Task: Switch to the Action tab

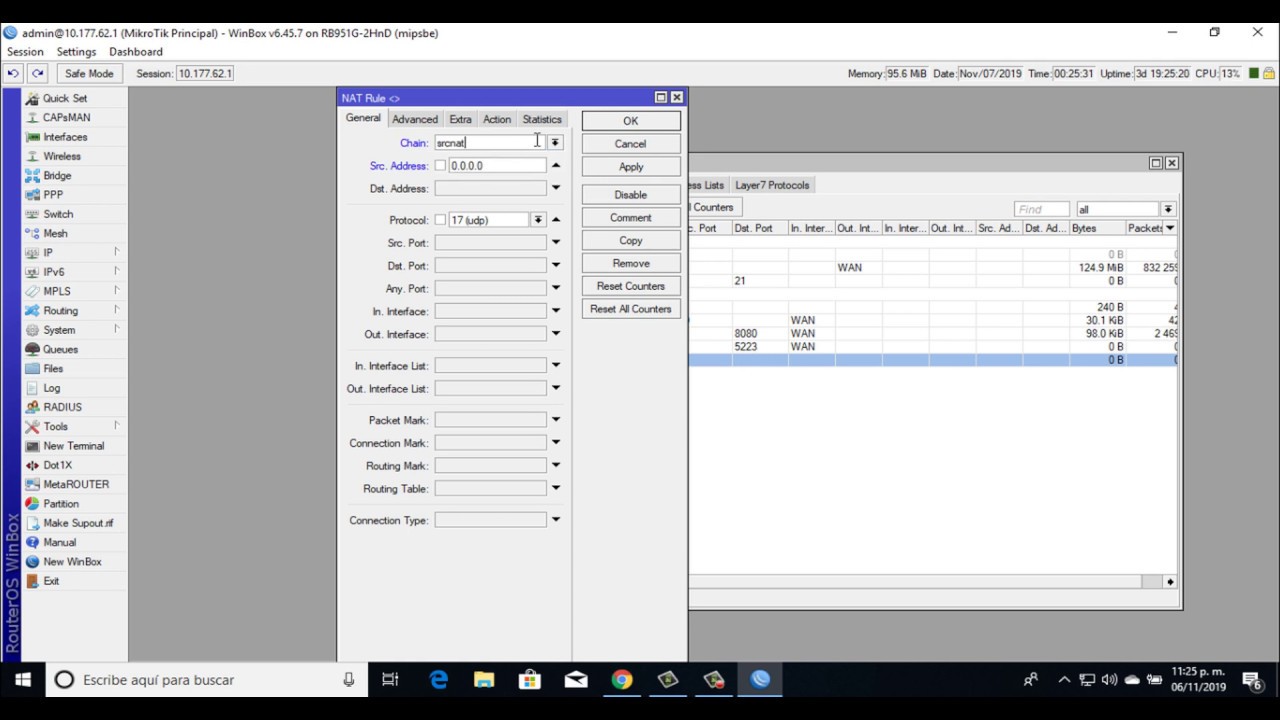Action: click(497, 119)
